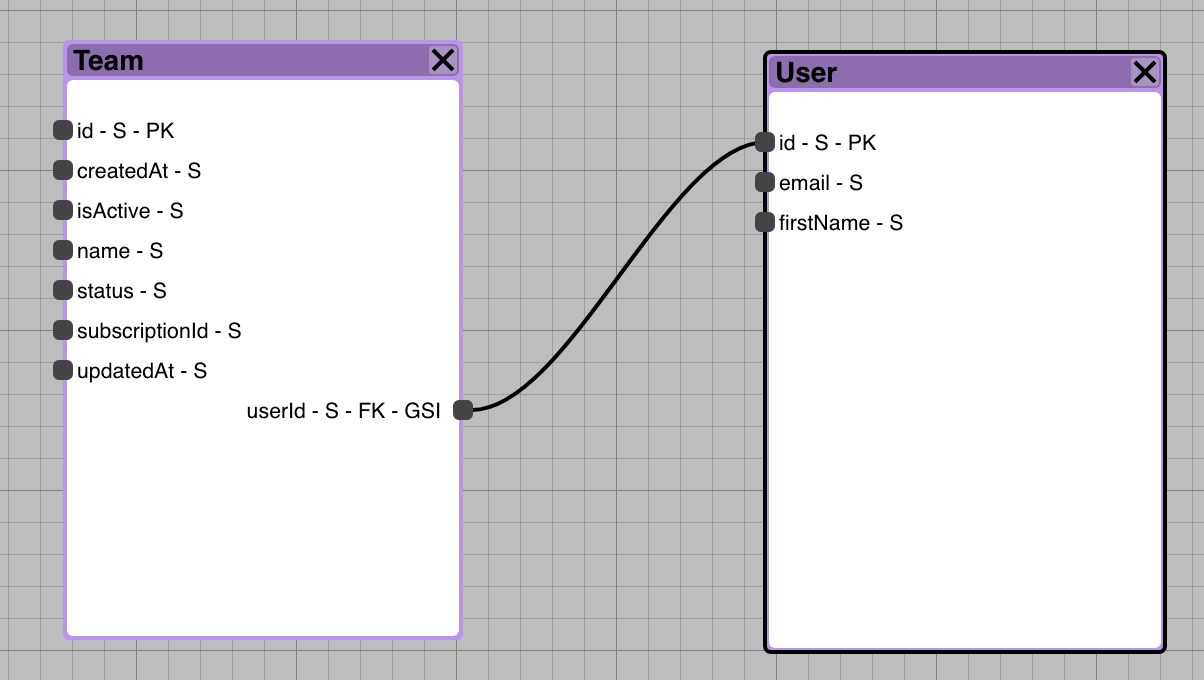Click the 'subscriptionId - S' field text
This screenshot has height=680, width=1204.
(x=159, y=331)
